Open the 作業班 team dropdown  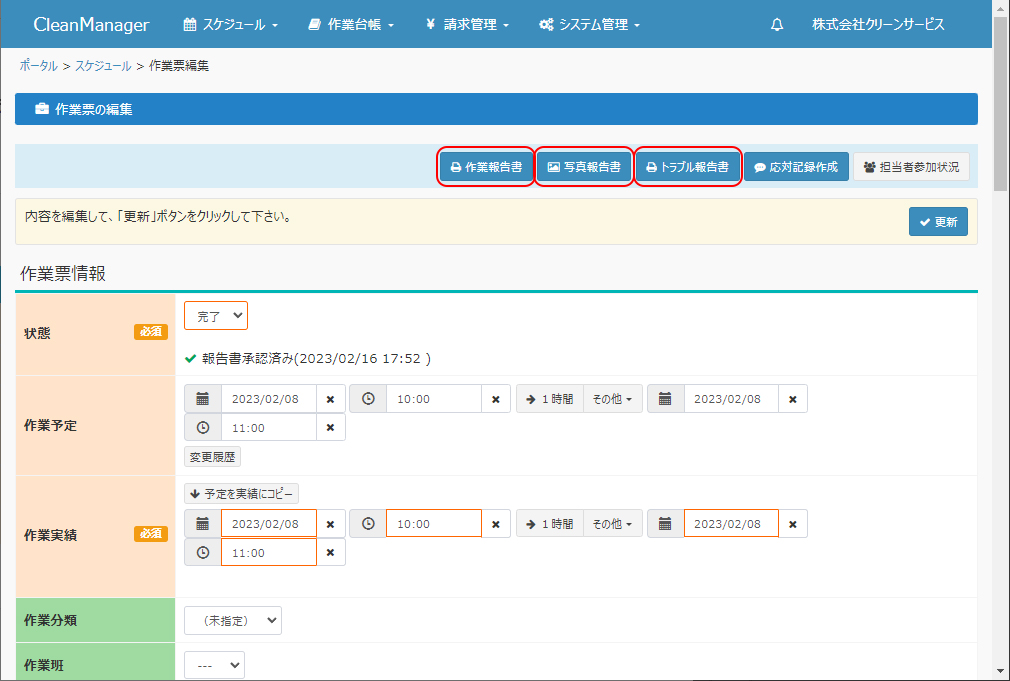click(214, 665)
